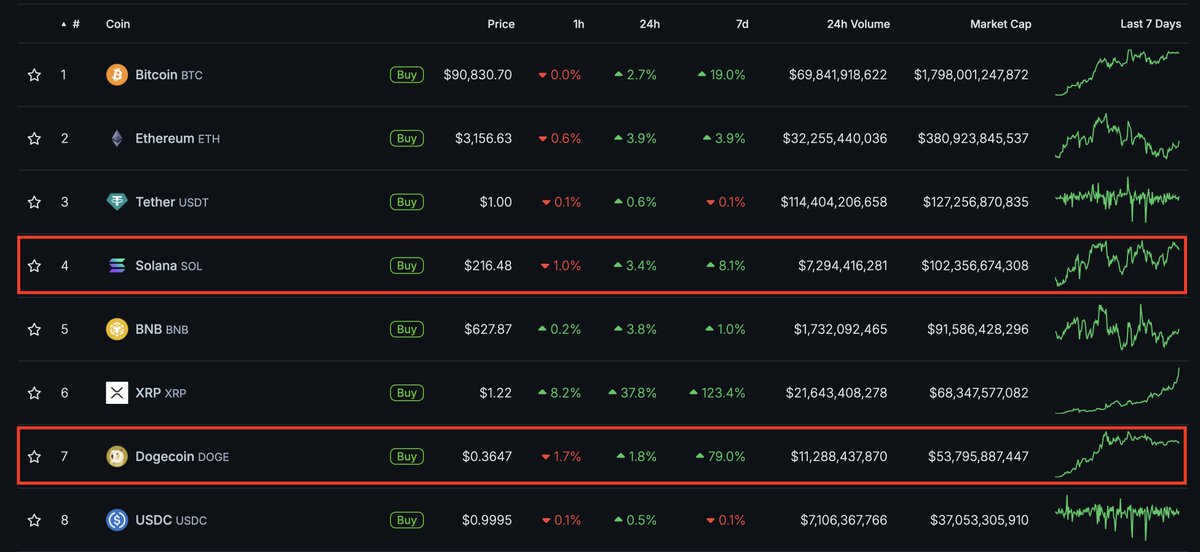This screenshot has height=552, width=1200.
Task: Open the XRP coin name link
Action: [x=160, y=393]
